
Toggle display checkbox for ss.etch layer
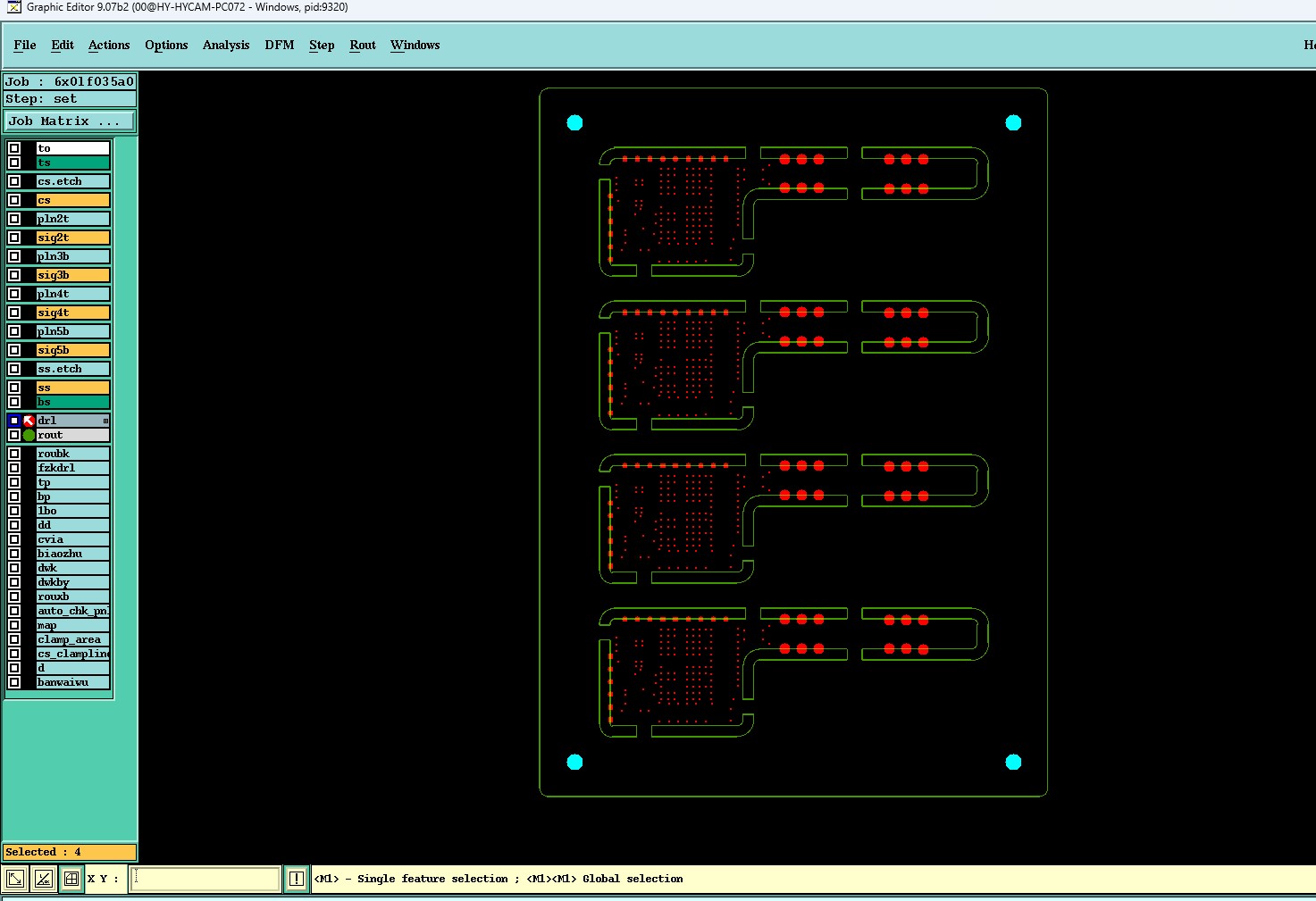coord(14,369)
